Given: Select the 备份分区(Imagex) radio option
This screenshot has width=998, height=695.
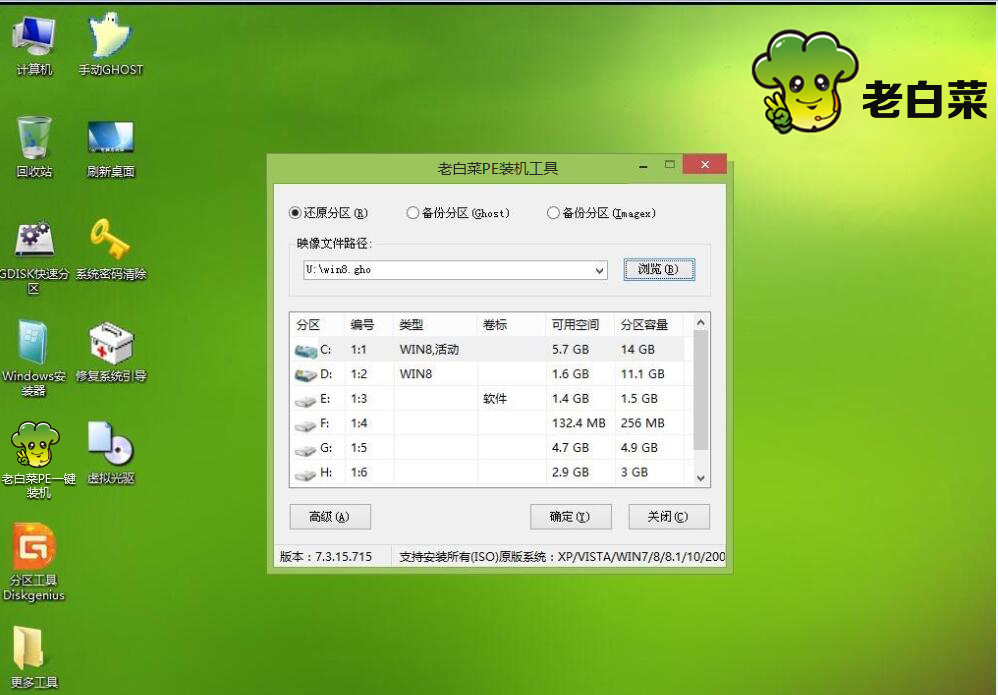Looking at the screenshot, I should 601,213.
